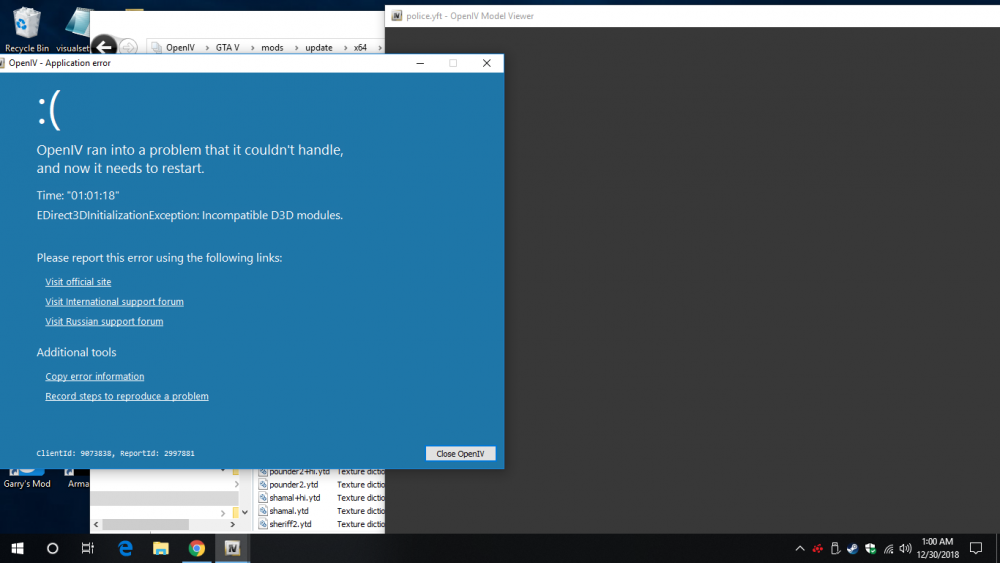Click OpenIV's forward navigation arrow
The height and width of the screenshot is (563, 1000).
click(x=128, y=47)
